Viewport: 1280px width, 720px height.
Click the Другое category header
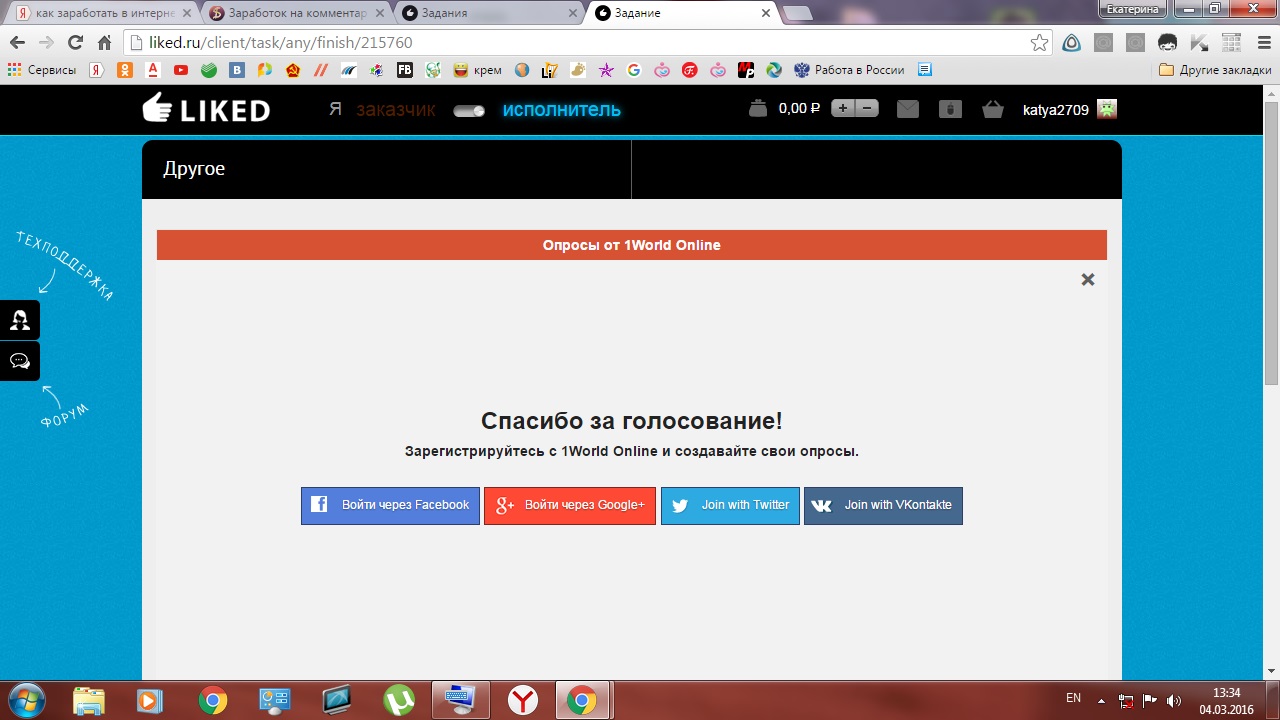pos(194,169)
